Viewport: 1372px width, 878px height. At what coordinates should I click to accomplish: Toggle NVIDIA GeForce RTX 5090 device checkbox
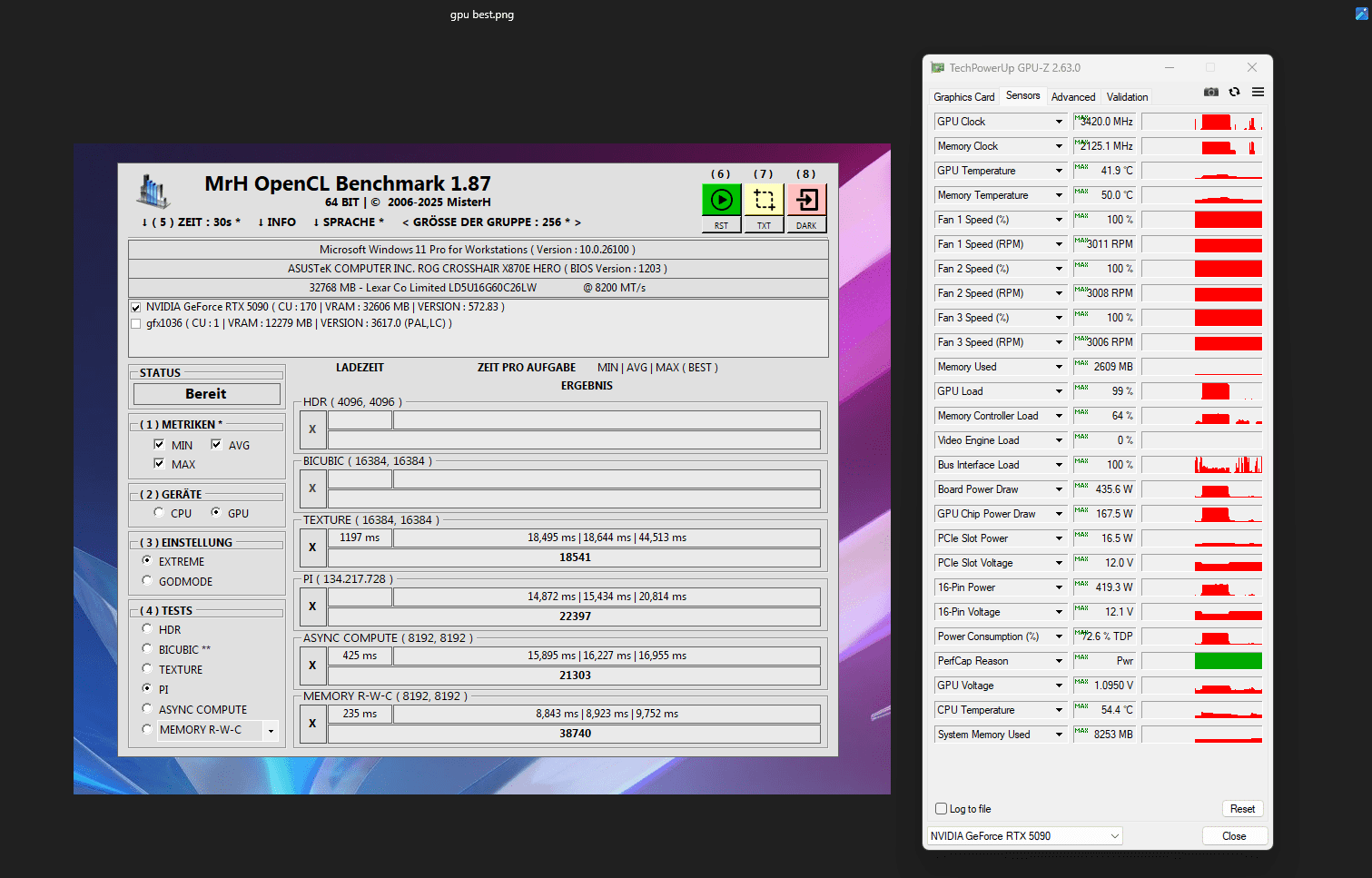point(136,307)
